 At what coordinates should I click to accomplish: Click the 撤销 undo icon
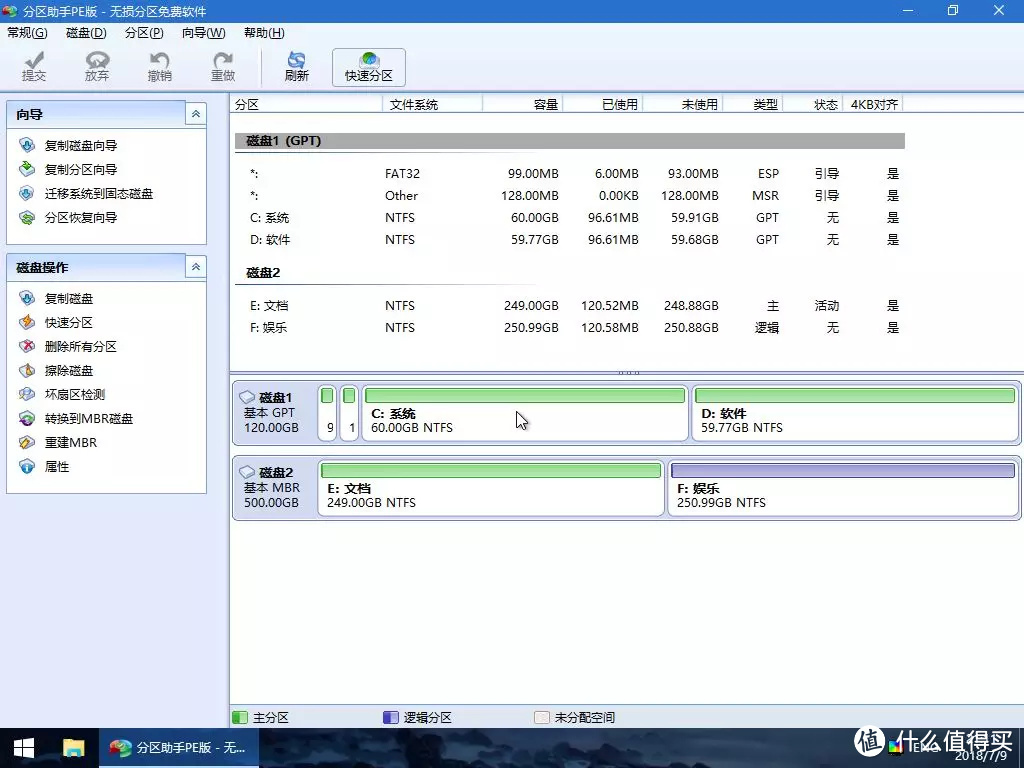point(160,65)
